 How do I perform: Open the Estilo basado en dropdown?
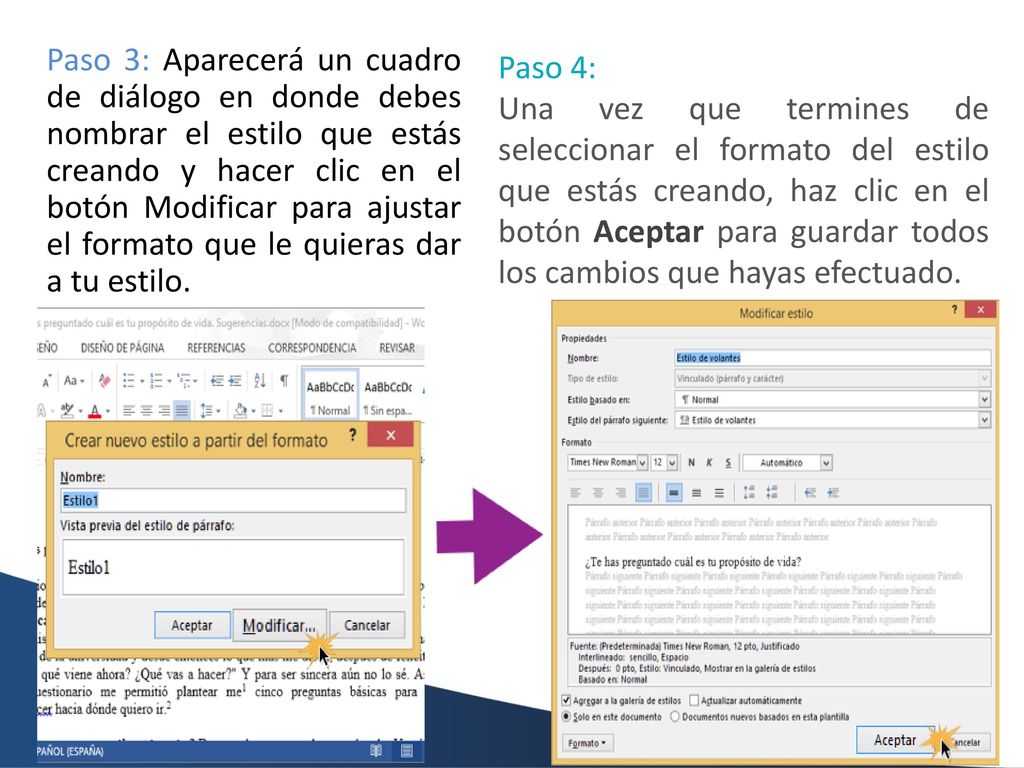coord(984,399)
